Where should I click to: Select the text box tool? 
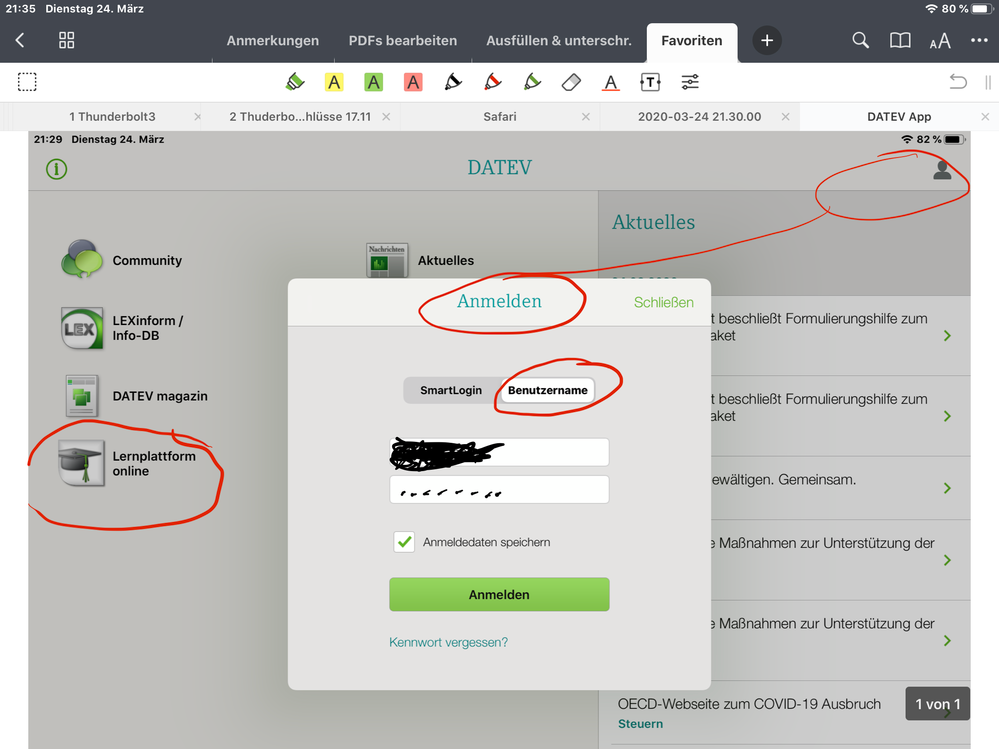click(x=650, y=82)
